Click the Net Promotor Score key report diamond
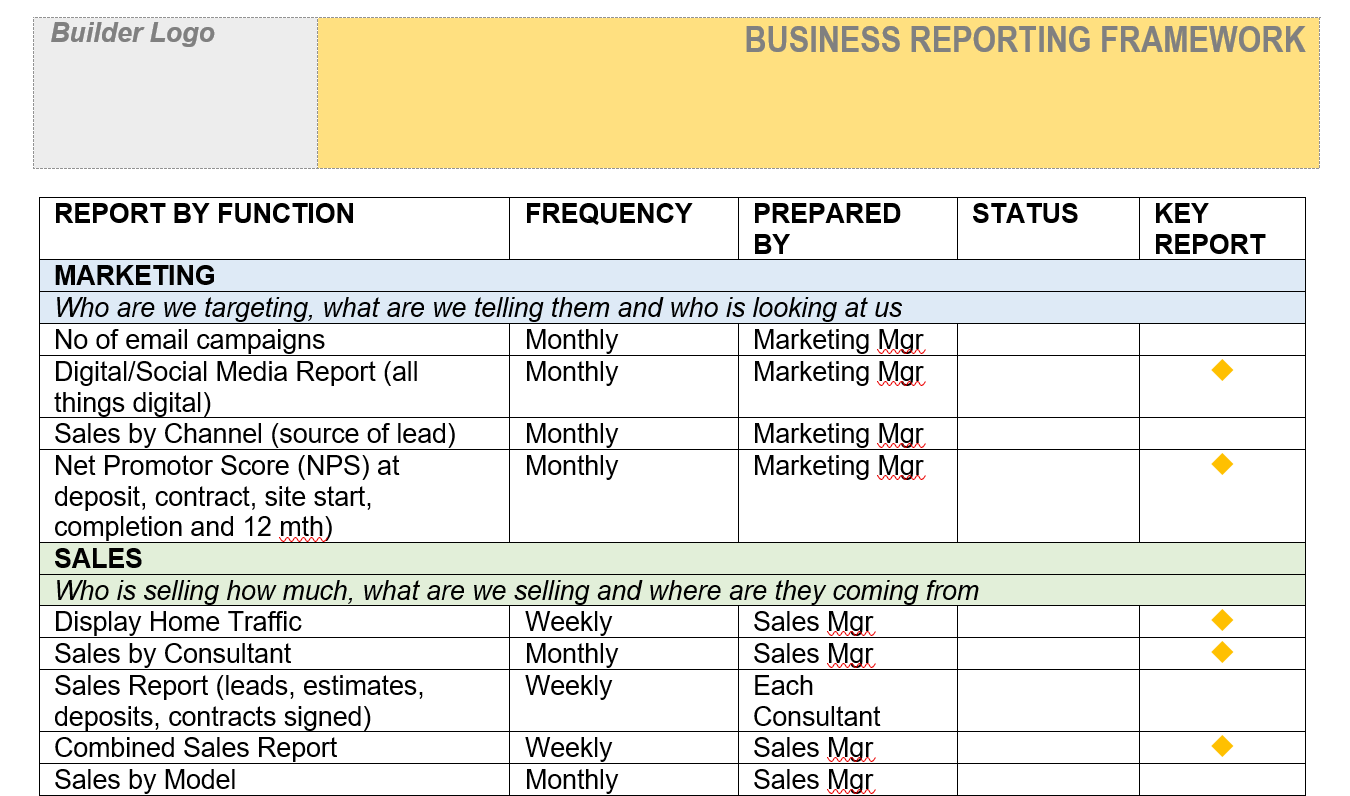The height and width of the screenshot is (796, 1350). (x=1221, y=465)
